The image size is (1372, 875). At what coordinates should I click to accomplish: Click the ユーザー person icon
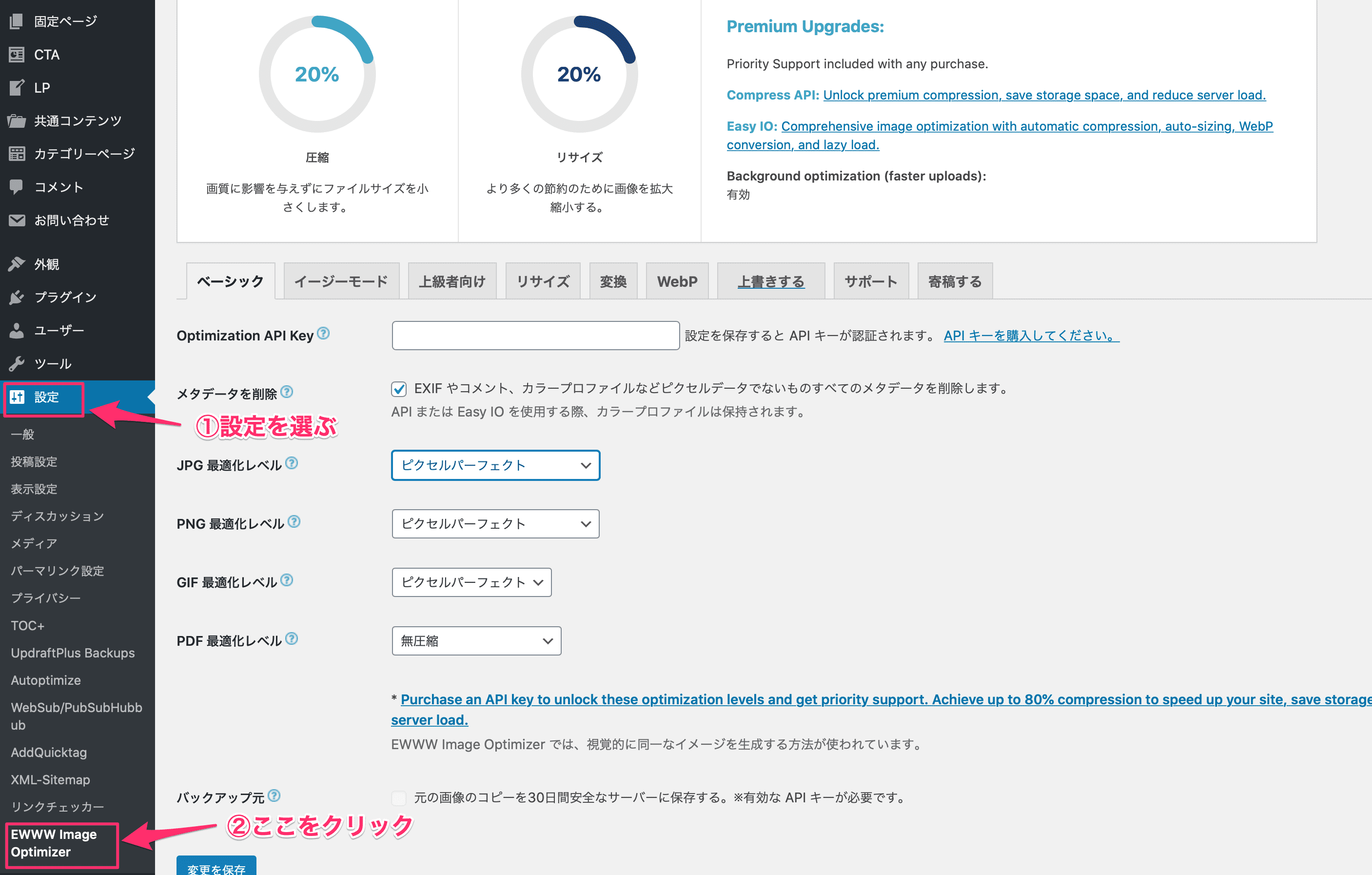17,330
